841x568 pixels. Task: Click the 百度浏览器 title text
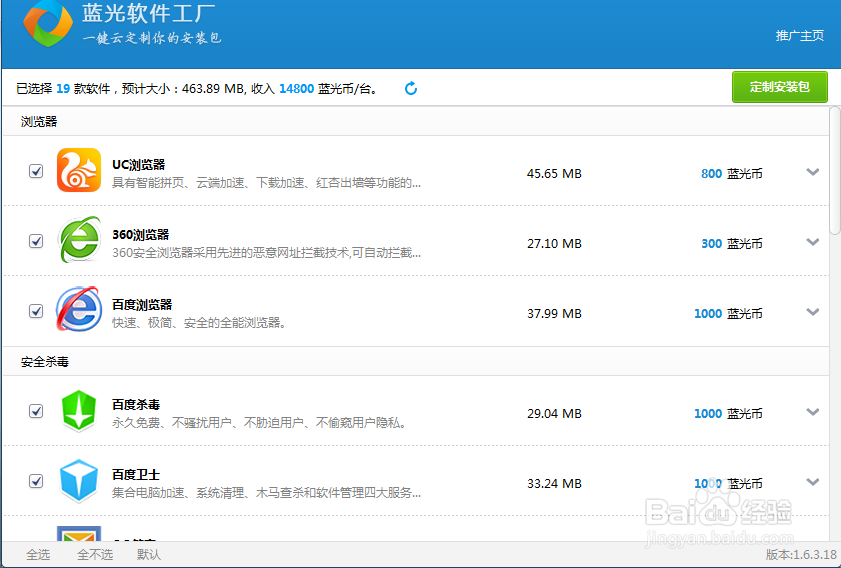tap(142, 305)
